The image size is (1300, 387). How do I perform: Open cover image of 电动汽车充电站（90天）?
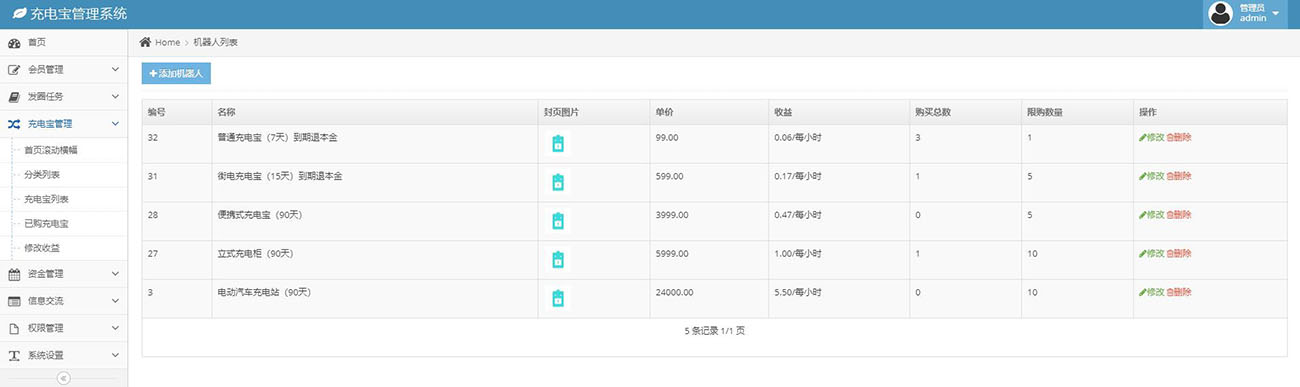click(558, 299)
